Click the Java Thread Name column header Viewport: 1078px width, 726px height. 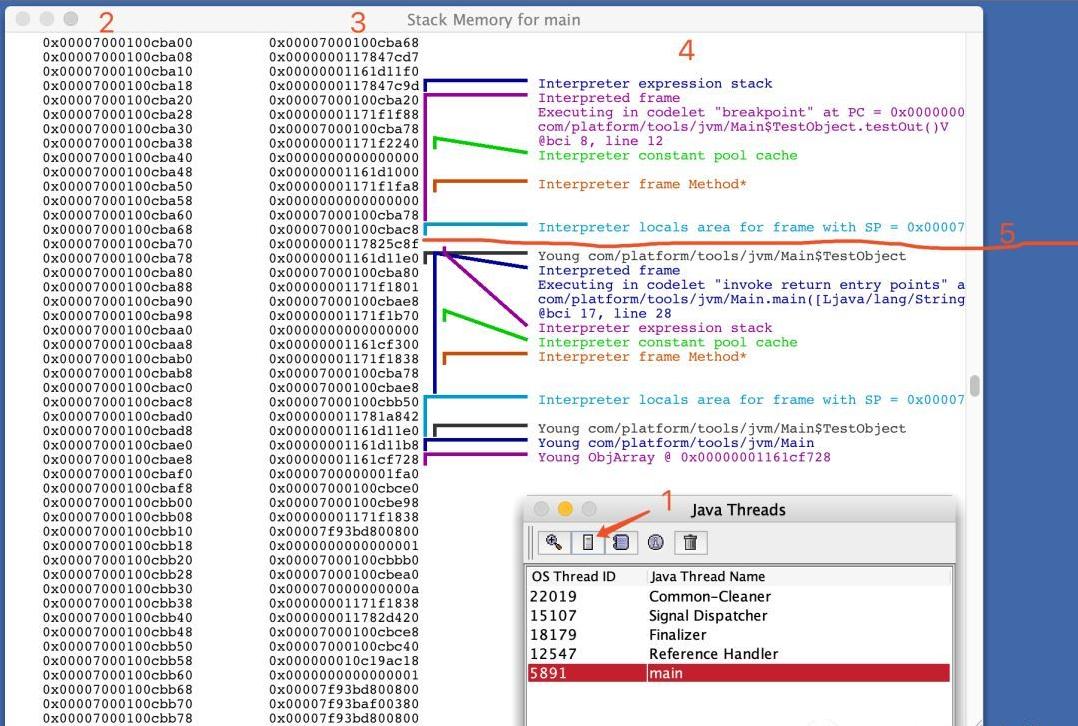(x=707, y=576)
